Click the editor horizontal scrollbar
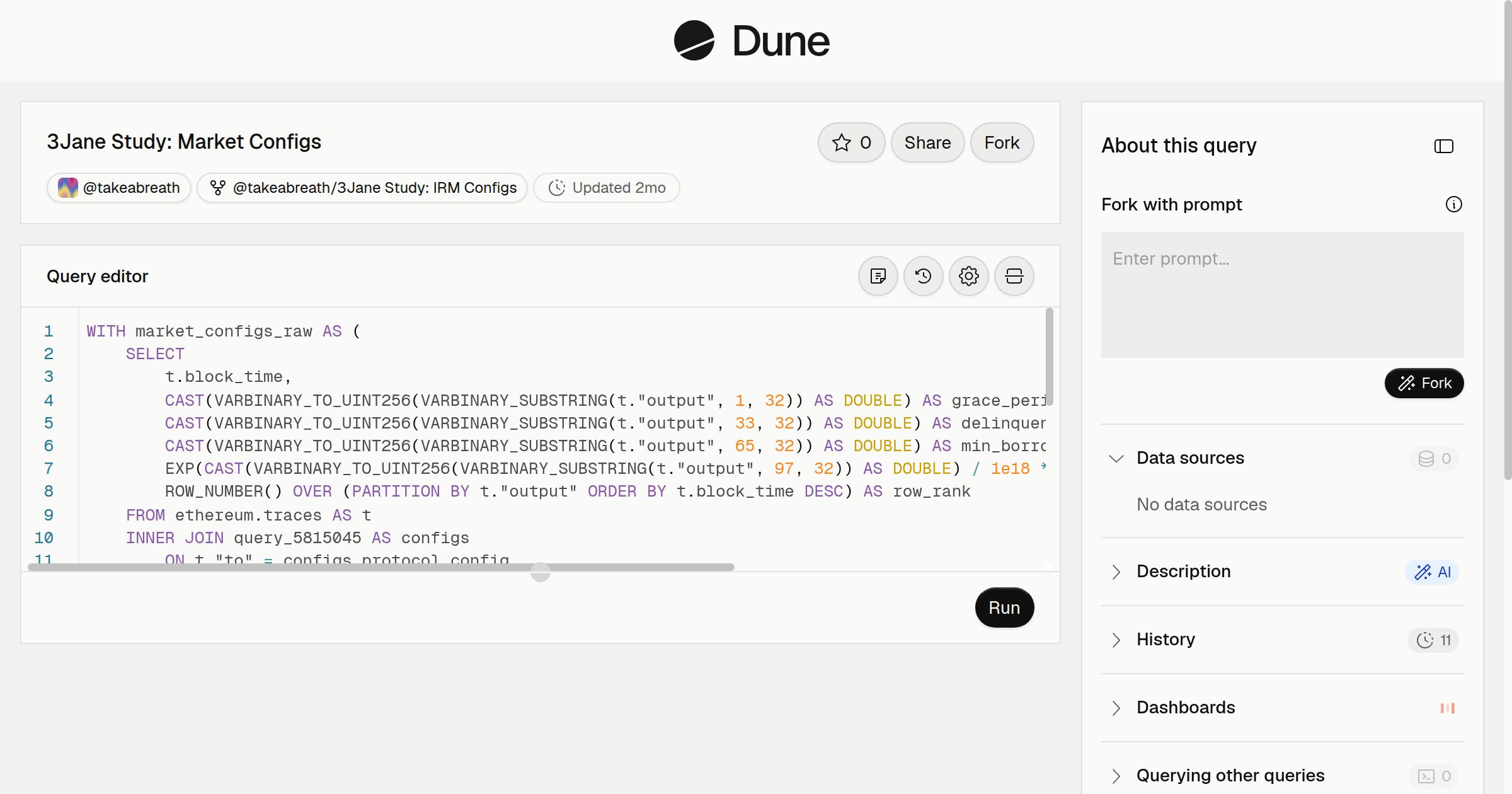 tap(381, 567)
